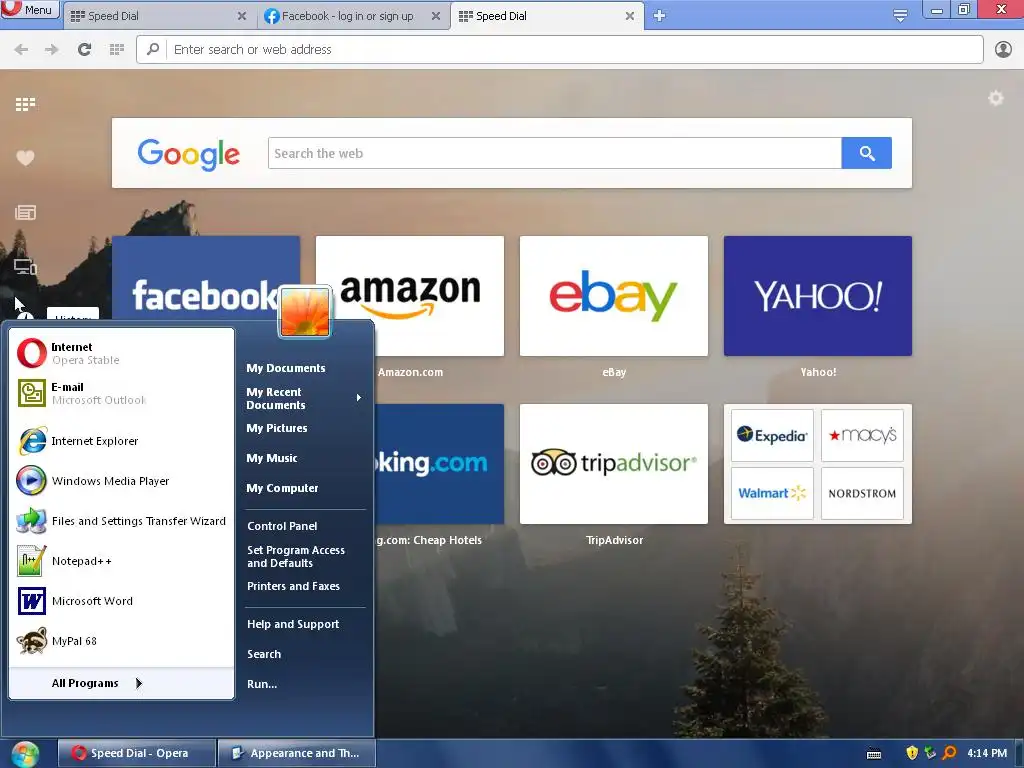This screenshot has height=768, width=1024.
Task: Open Speed Dial from the toolbar grid icon
Action: (117, 50)
